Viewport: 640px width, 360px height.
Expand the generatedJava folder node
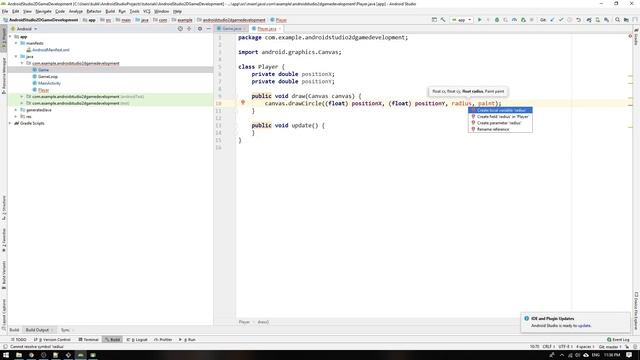tap(16, 110)
